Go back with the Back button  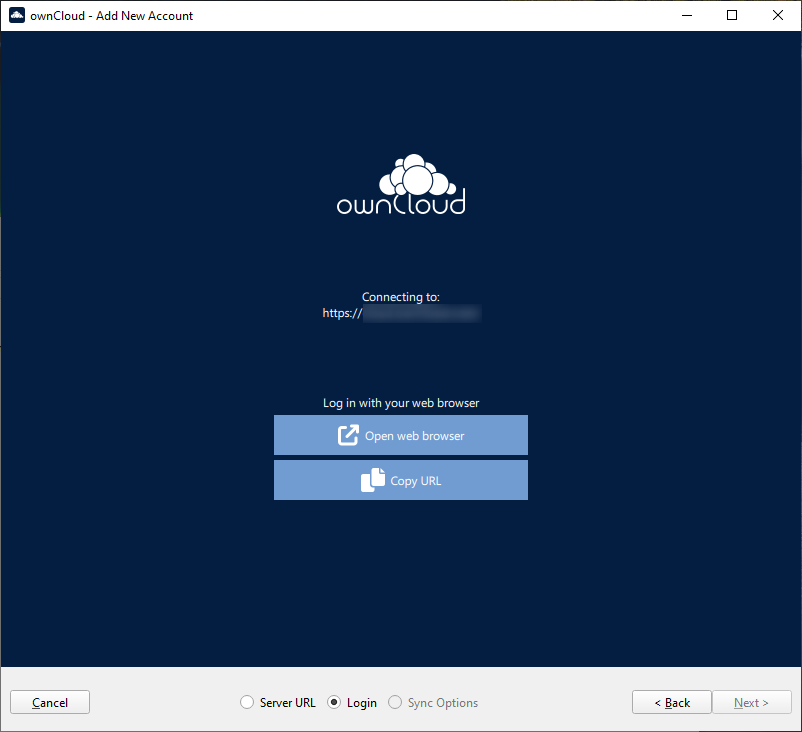click(x=672, y=703)
